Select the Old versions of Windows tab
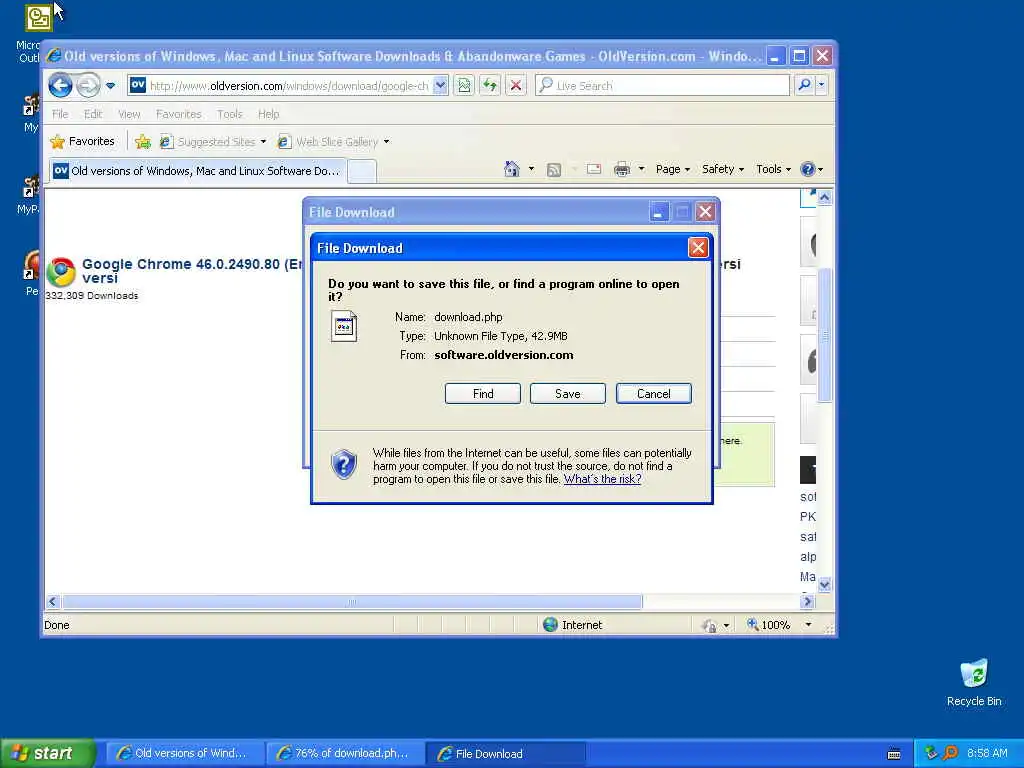Viewport: 1024px width, 768px height. coord(197,171)
